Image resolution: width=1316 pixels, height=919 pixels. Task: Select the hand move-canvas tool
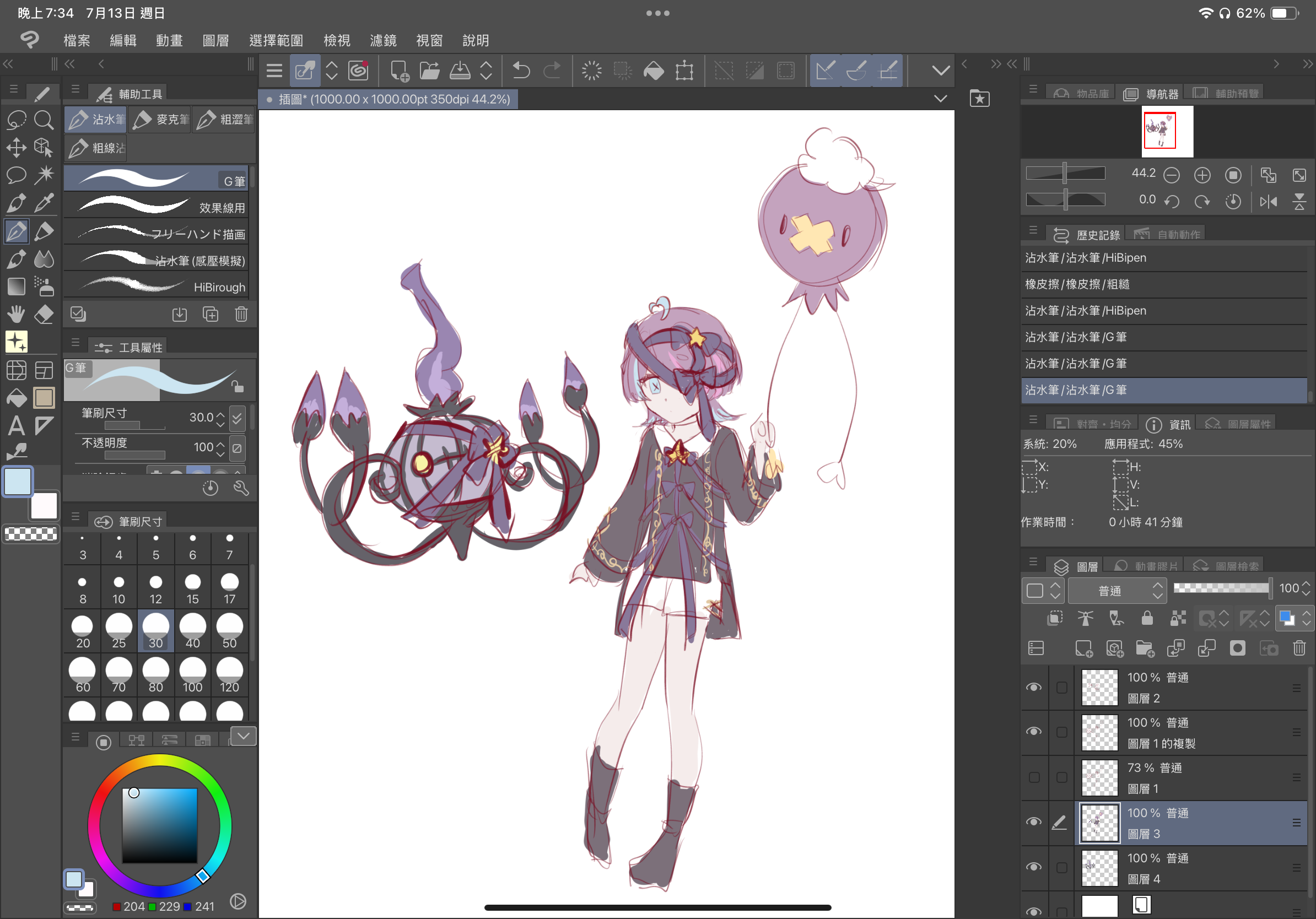pos(16,314)
